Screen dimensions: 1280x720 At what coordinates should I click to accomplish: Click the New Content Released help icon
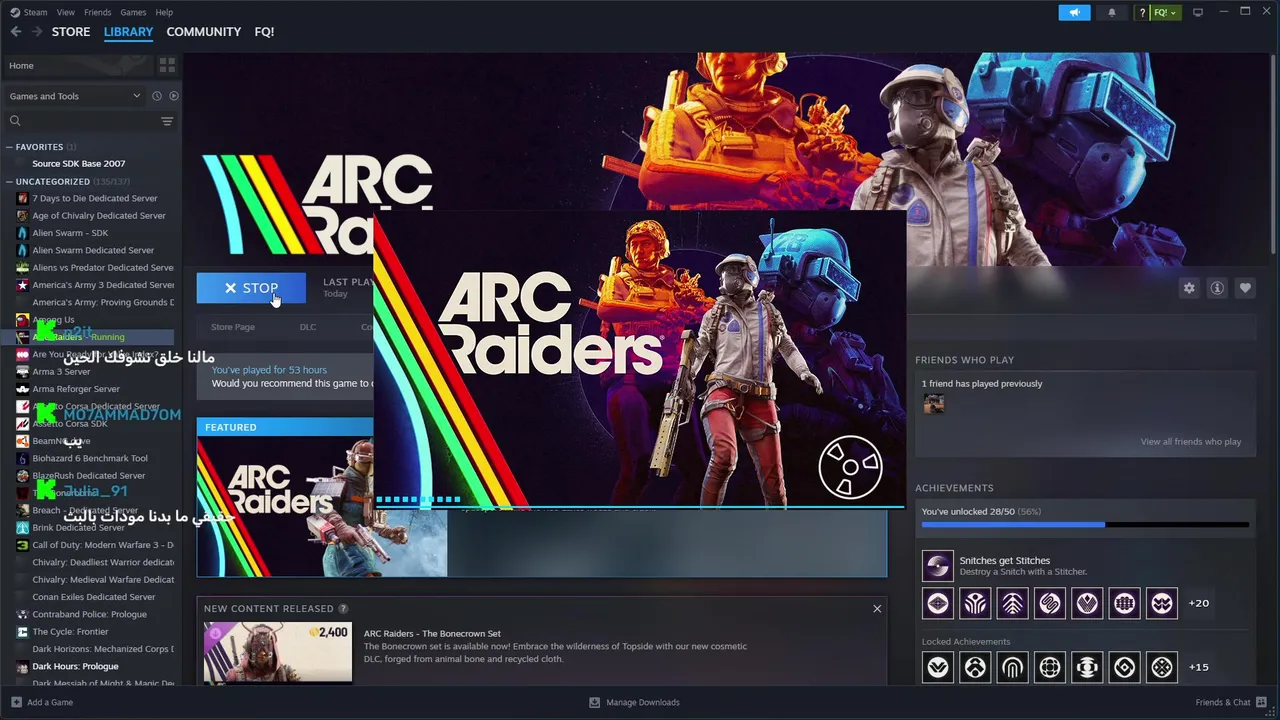(343, 608)
